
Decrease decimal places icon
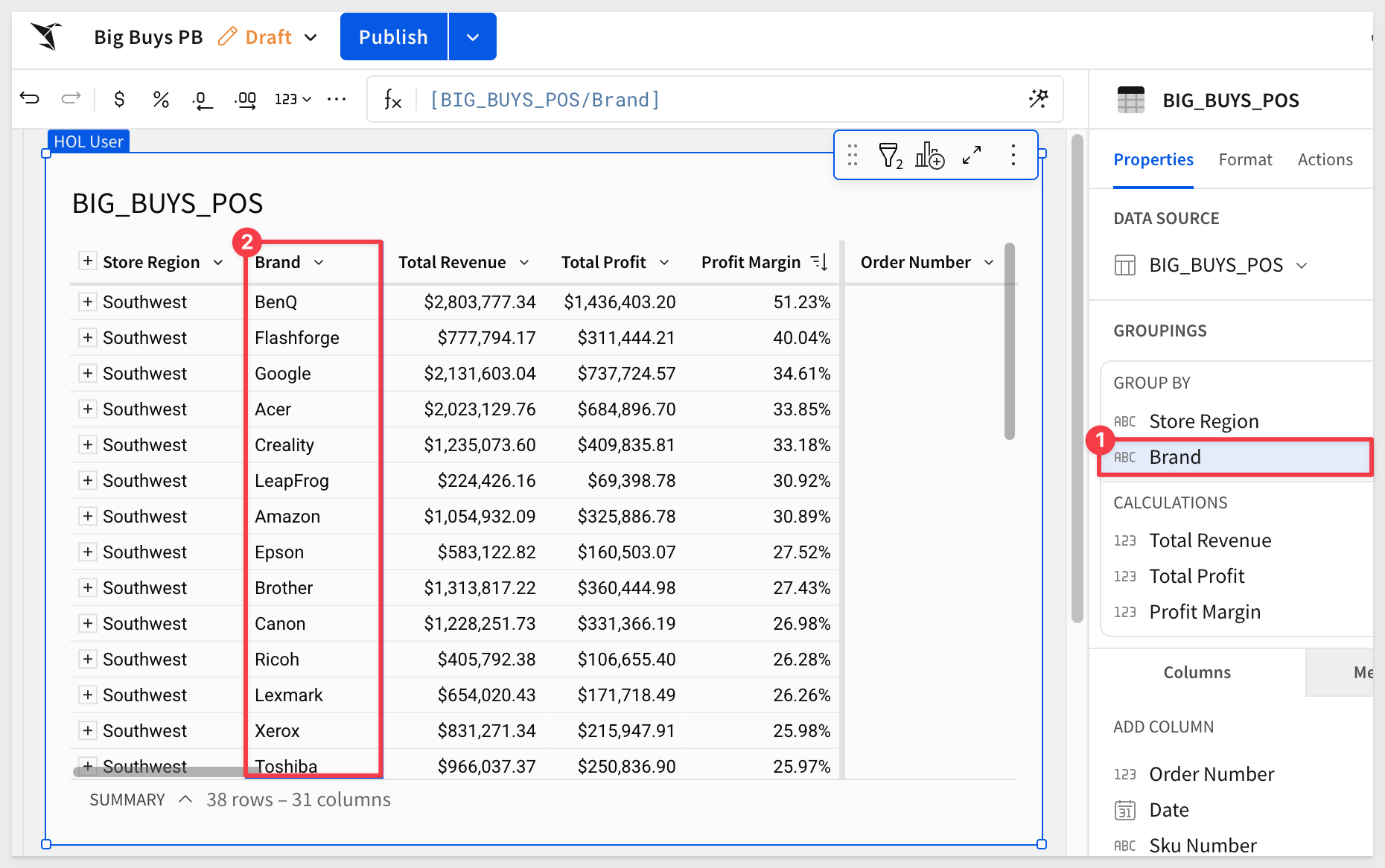[202, 99]
